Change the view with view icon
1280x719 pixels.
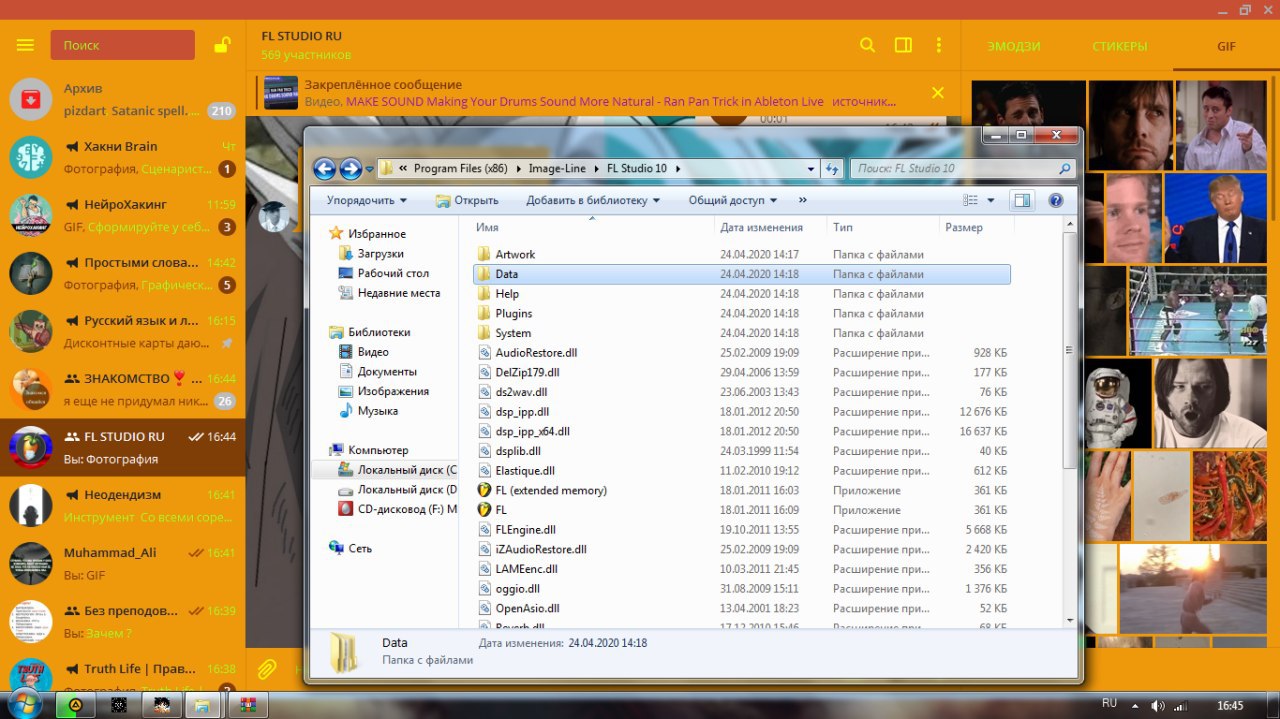[x=970, y=200]
